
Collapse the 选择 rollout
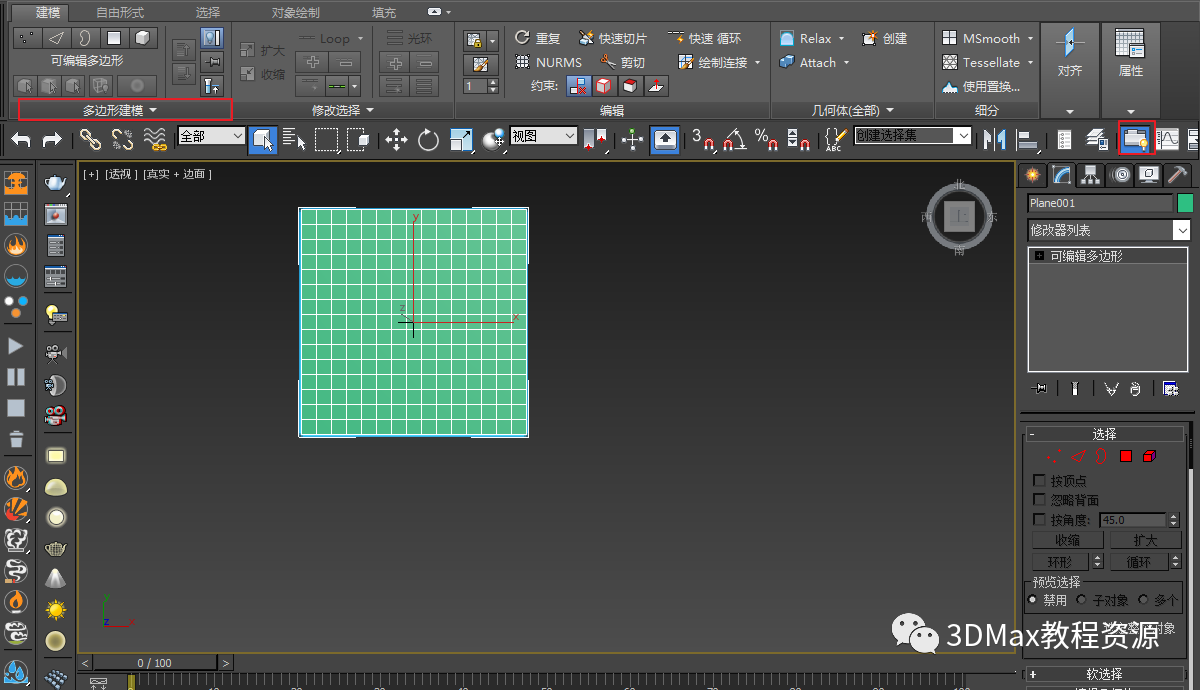coord(1104,434)
